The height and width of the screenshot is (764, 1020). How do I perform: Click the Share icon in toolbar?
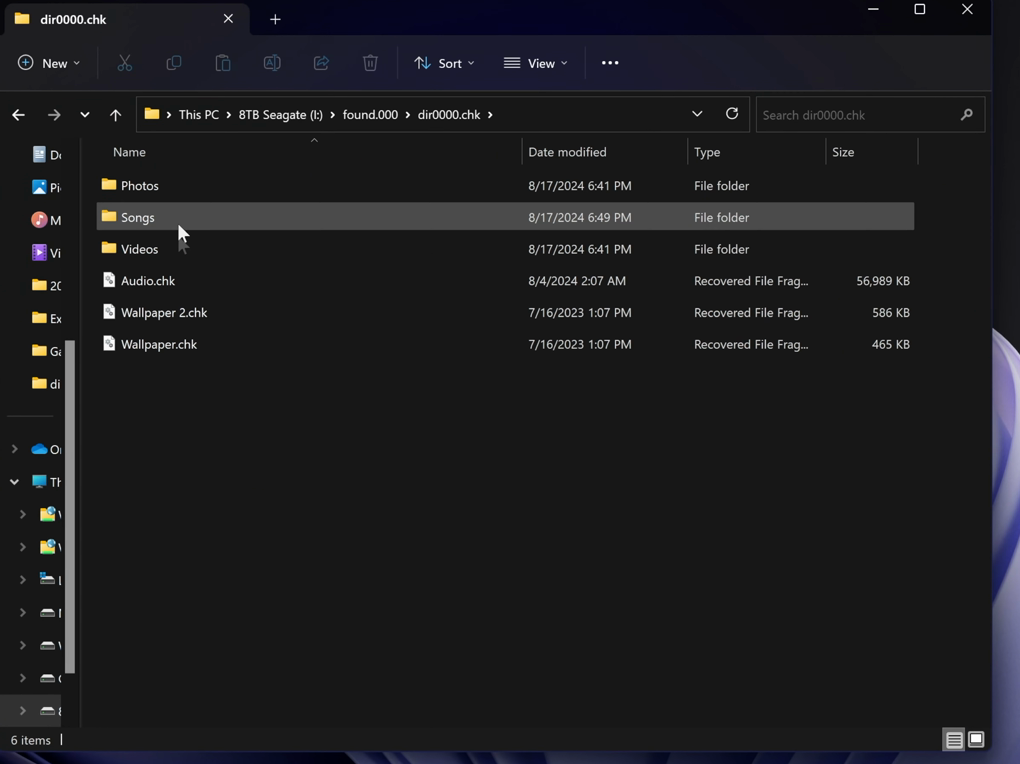(321, 63)
